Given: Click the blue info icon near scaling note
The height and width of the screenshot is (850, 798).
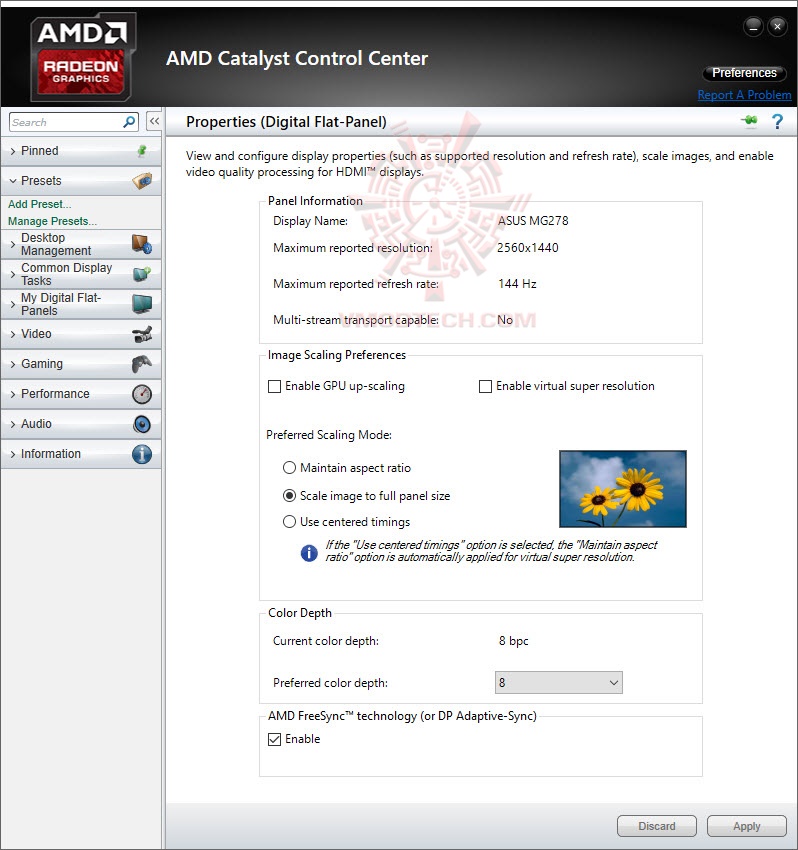Looking at the screenshot, I should pos(309,553).
